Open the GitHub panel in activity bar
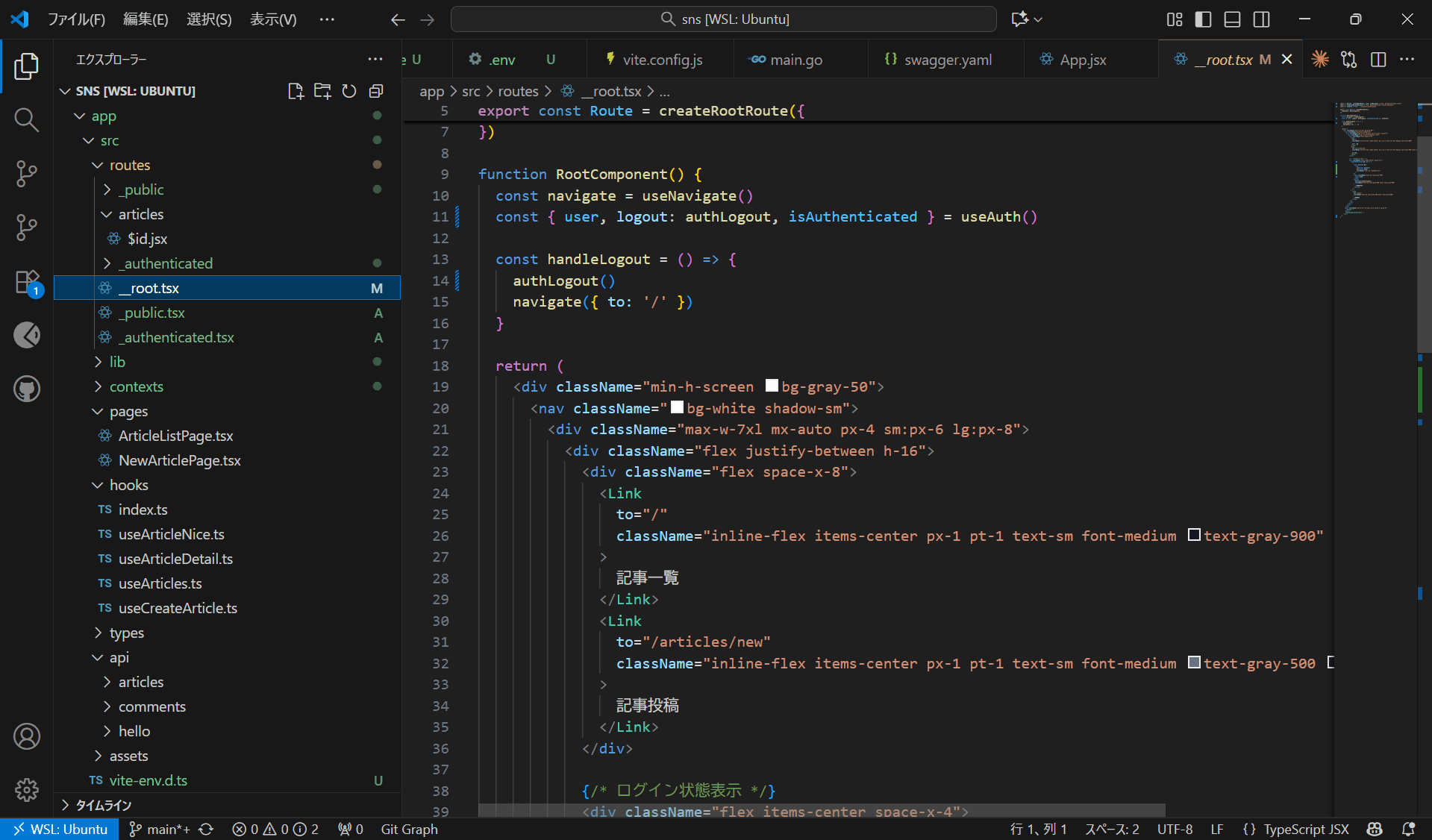The image size is (1432, 840). [x=27, y=389]
